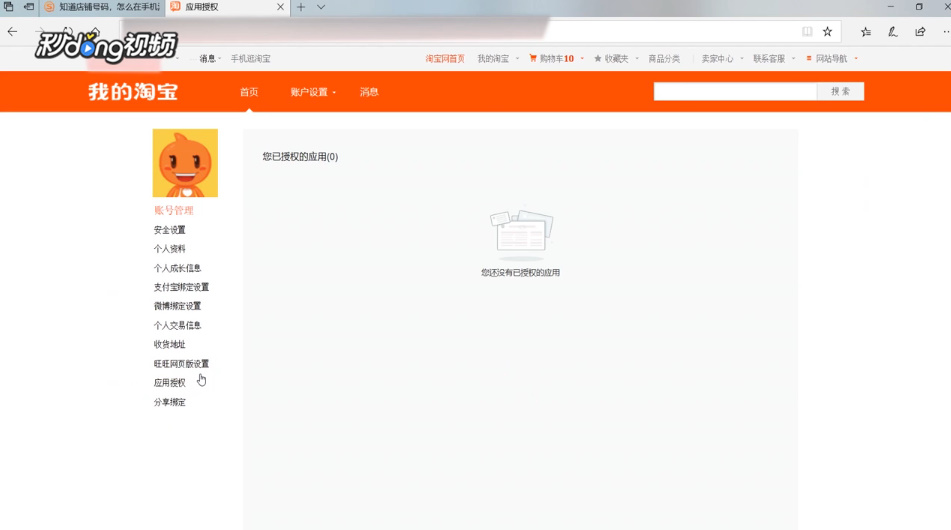Open 应用授权 in sidebar
The height and width of the screenshot is (530, 951).
pos(169,383)
